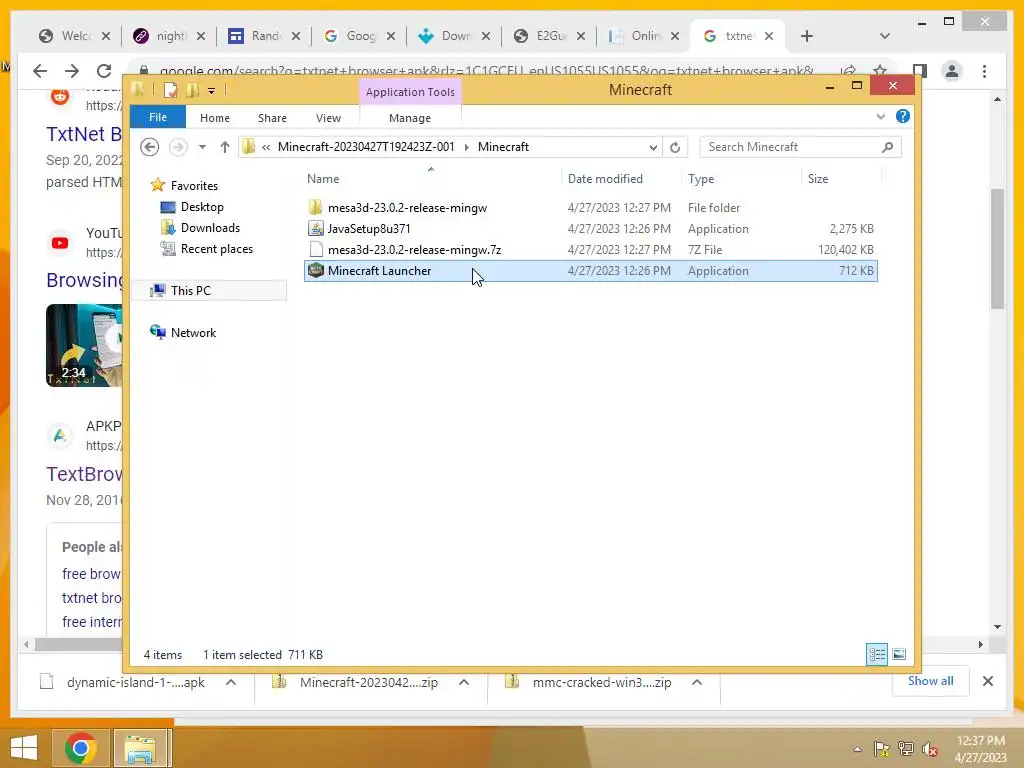Expand the Explorer ribbon
Viewport: 1024px width, 768px height.
[x=880, y=116]
